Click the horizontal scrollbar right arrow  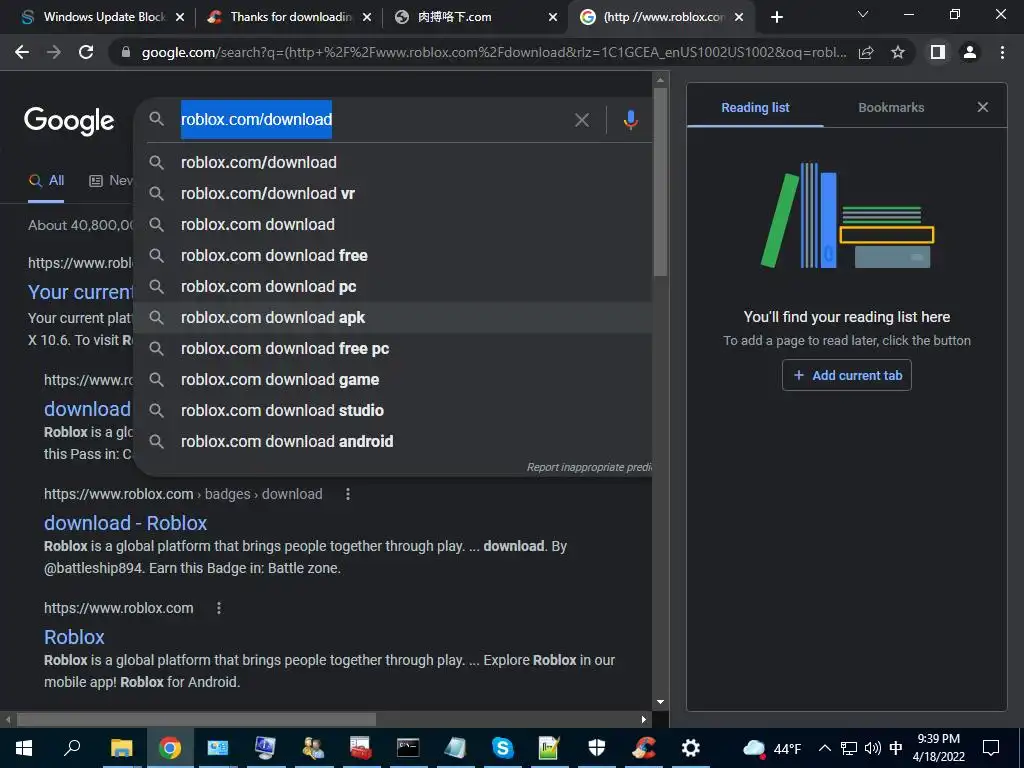[644, 720]
